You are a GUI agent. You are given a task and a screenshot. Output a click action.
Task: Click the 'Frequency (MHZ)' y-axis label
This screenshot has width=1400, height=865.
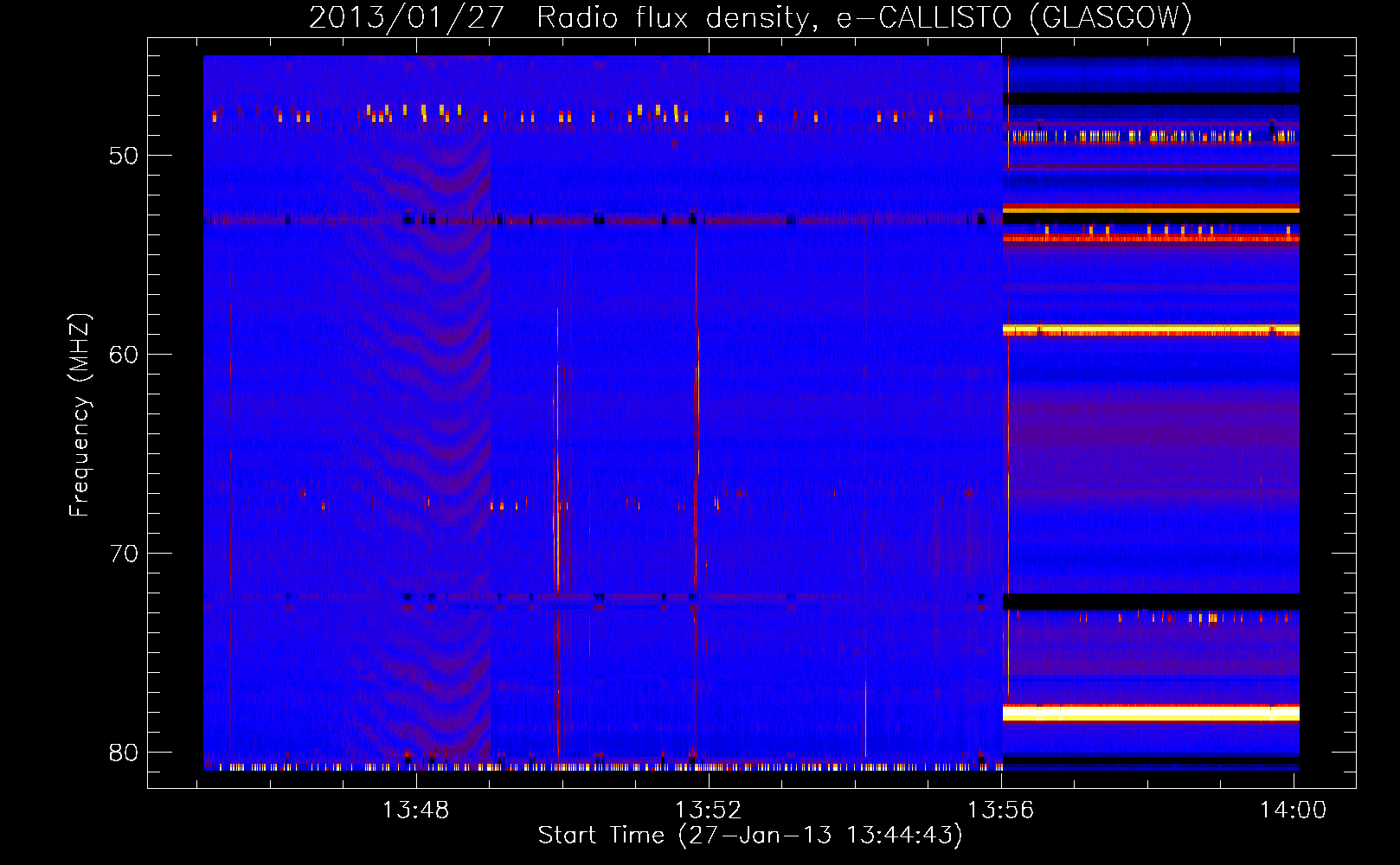click(80, 415)
